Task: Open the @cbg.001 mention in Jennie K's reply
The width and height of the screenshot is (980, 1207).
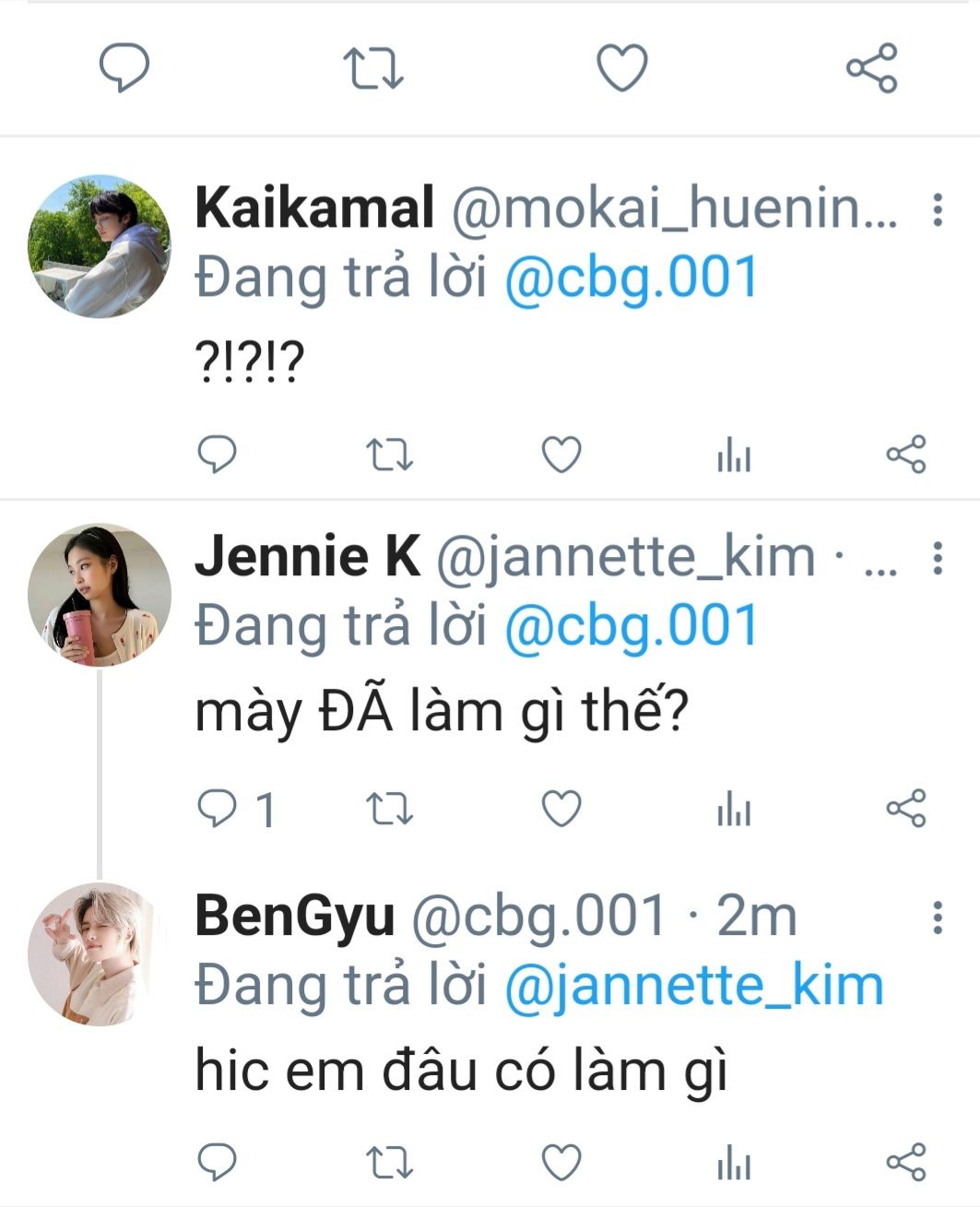Action: click(632, 626)
